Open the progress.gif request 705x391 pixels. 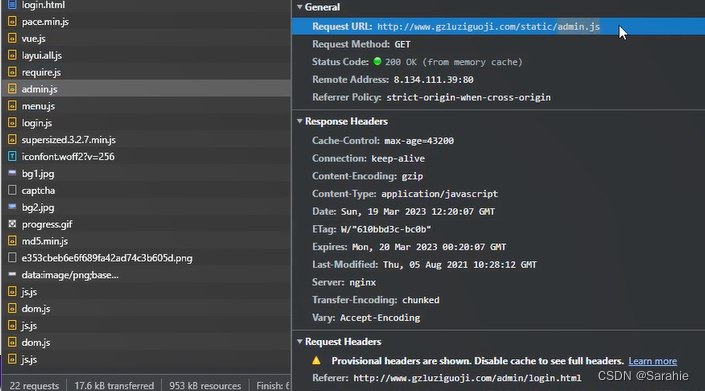tap(146, 224)
